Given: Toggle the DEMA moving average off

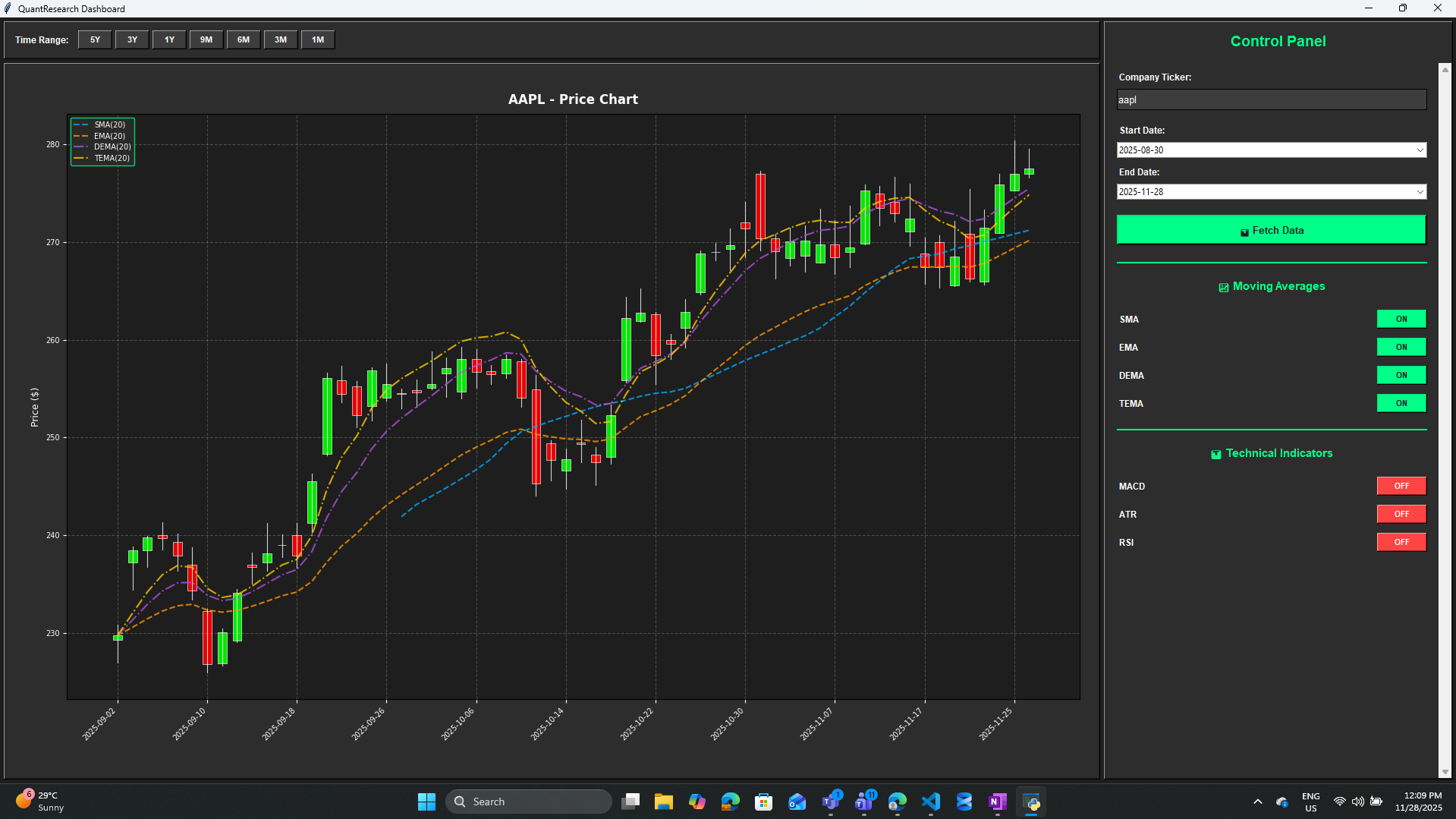Looking at the screenshot, I should [x=1401, y=375].
